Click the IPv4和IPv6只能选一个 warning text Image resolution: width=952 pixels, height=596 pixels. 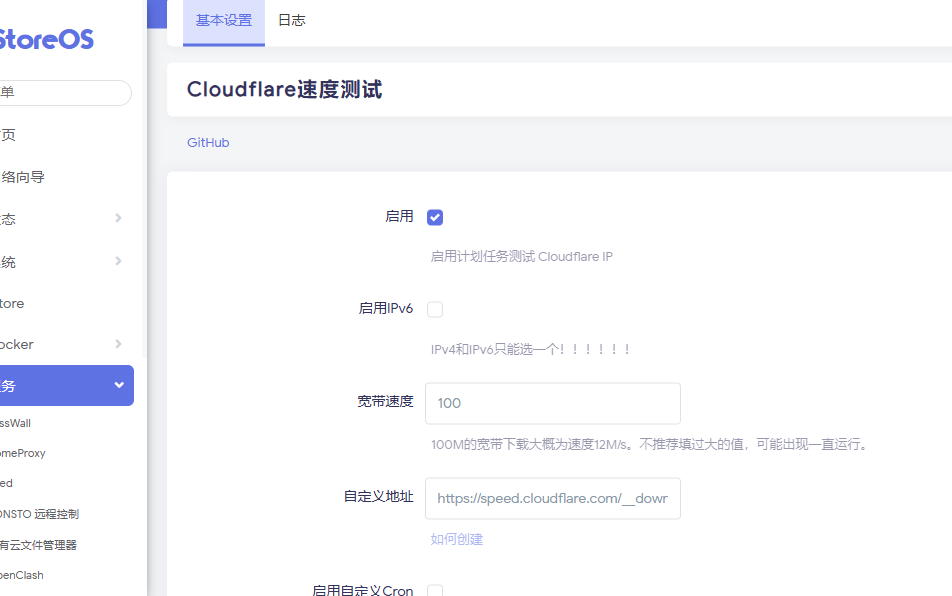530,350
